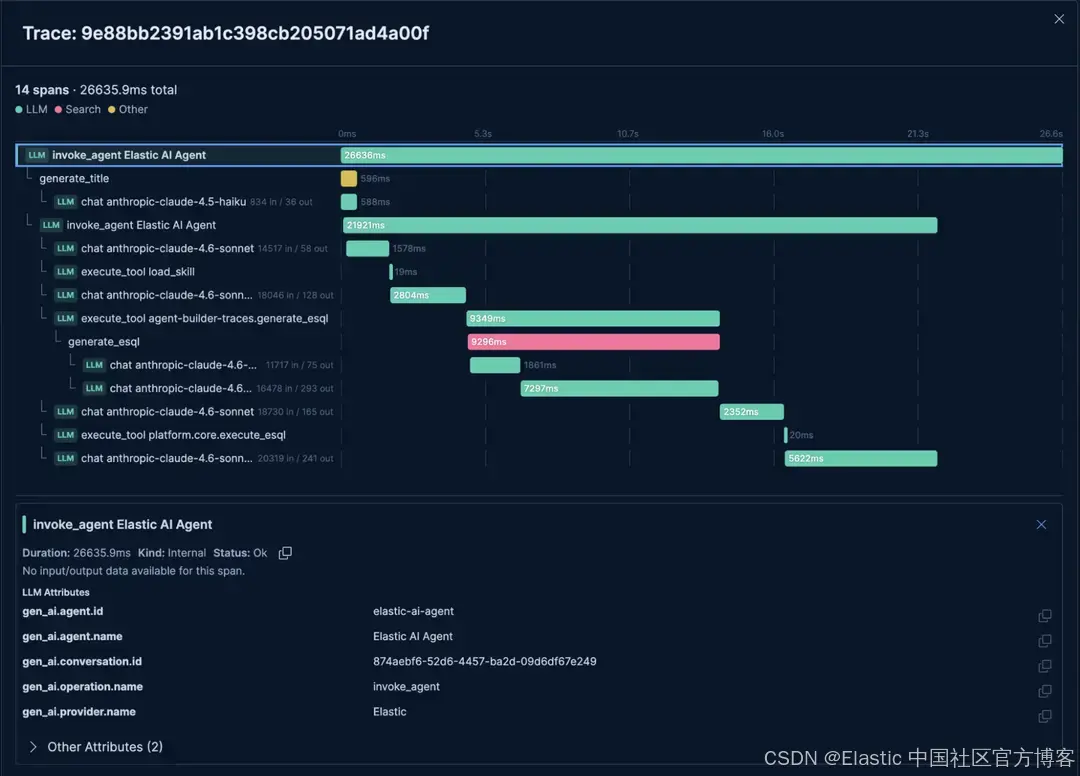Click the 16.0s timeline axis label
This screenshot has height=776, width=1080.
tap(773, 134)
